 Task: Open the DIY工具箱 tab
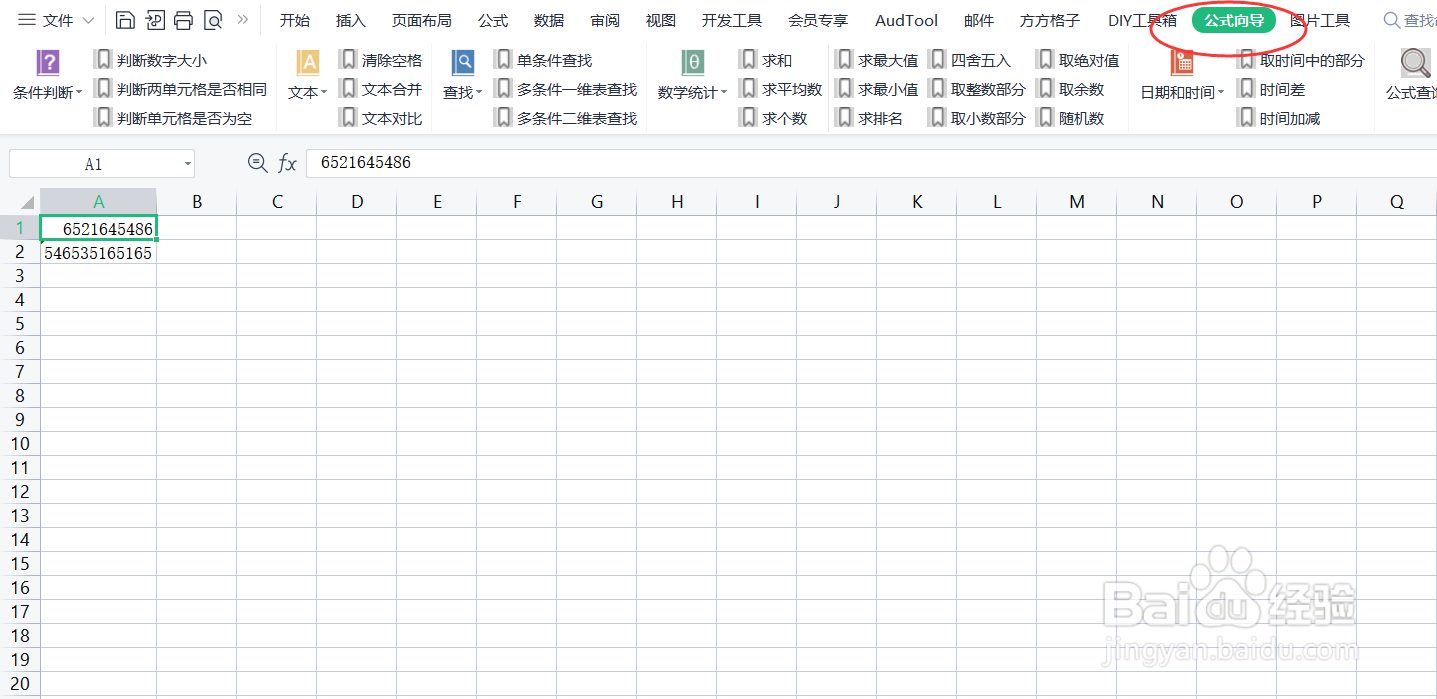[1142, 20]
